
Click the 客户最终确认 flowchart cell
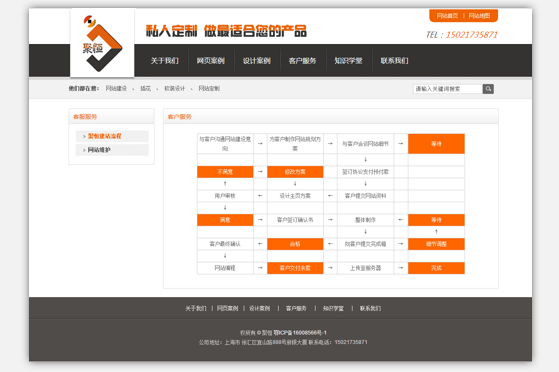click(225, 244)
